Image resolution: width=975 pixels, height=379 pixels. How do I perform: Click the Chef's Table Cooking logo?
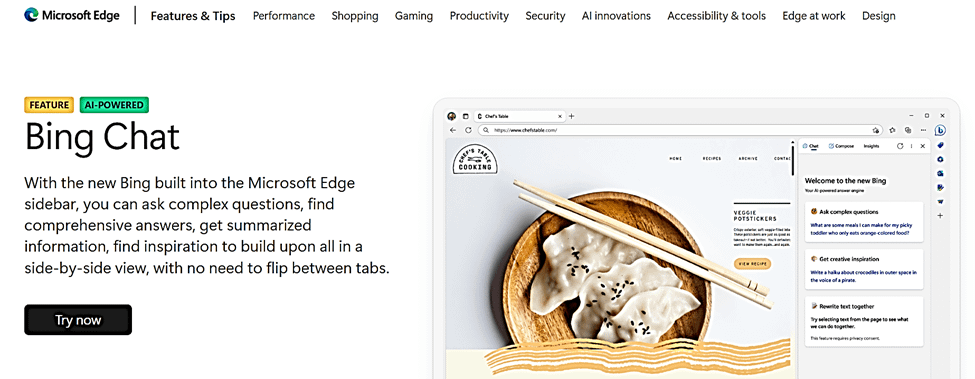pyautogui.click(x=475, y=159)
